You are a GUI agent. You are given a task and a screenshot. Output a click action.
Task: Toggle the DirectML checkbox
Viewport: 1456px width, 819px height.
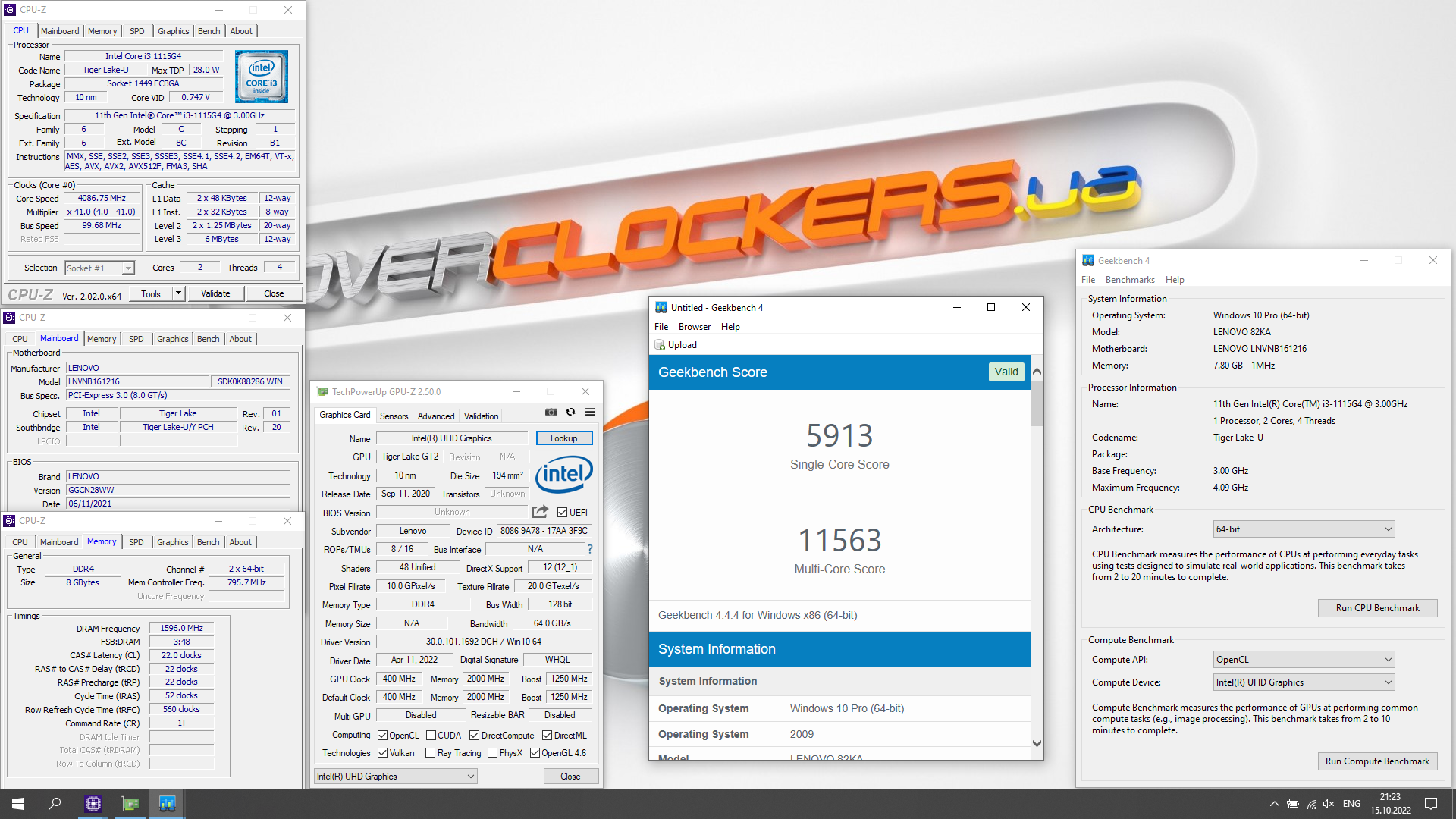(x=547, y=736)
